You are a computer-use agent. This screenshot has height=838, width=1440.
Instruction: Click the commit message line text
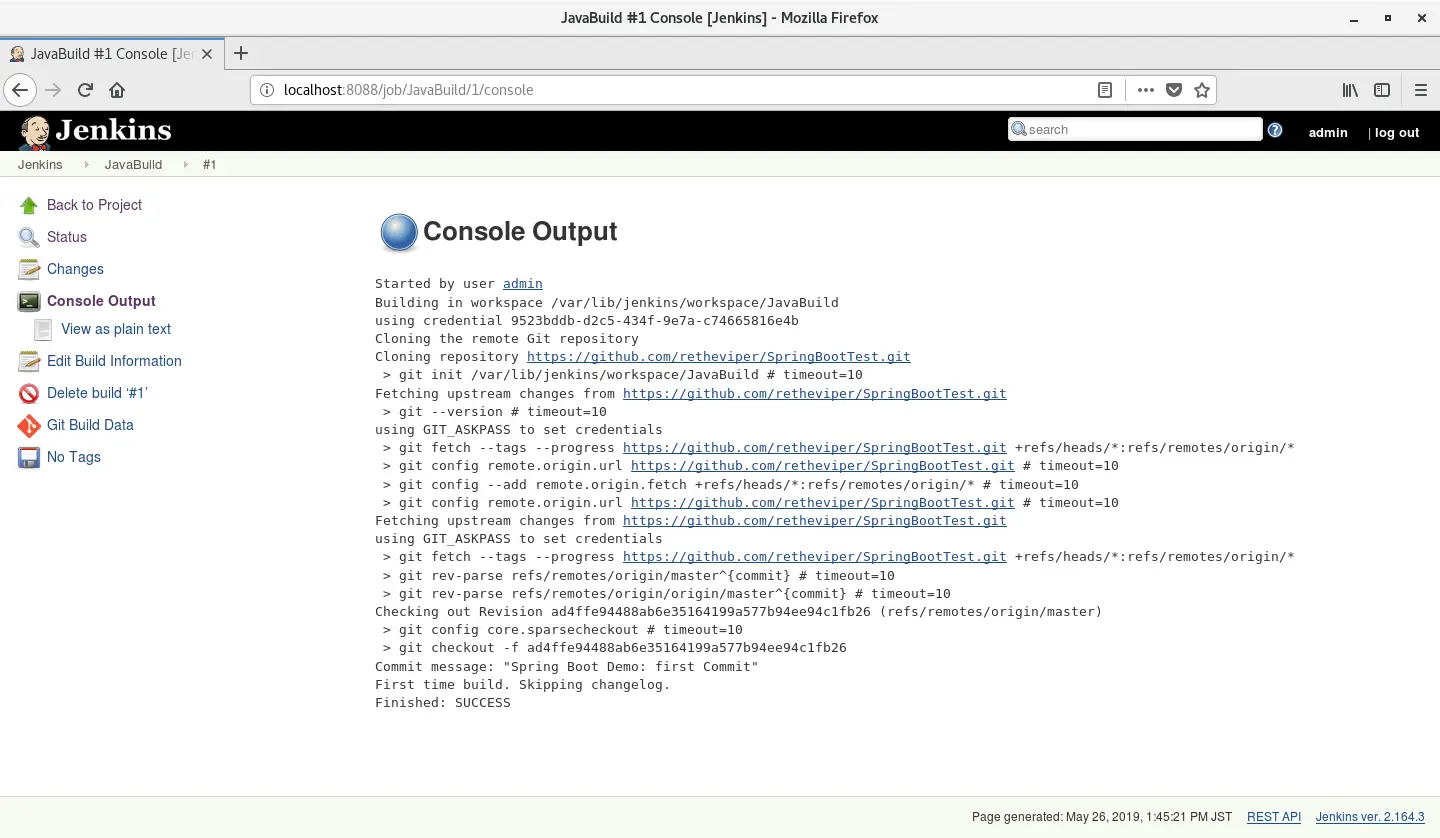[567, 666]
